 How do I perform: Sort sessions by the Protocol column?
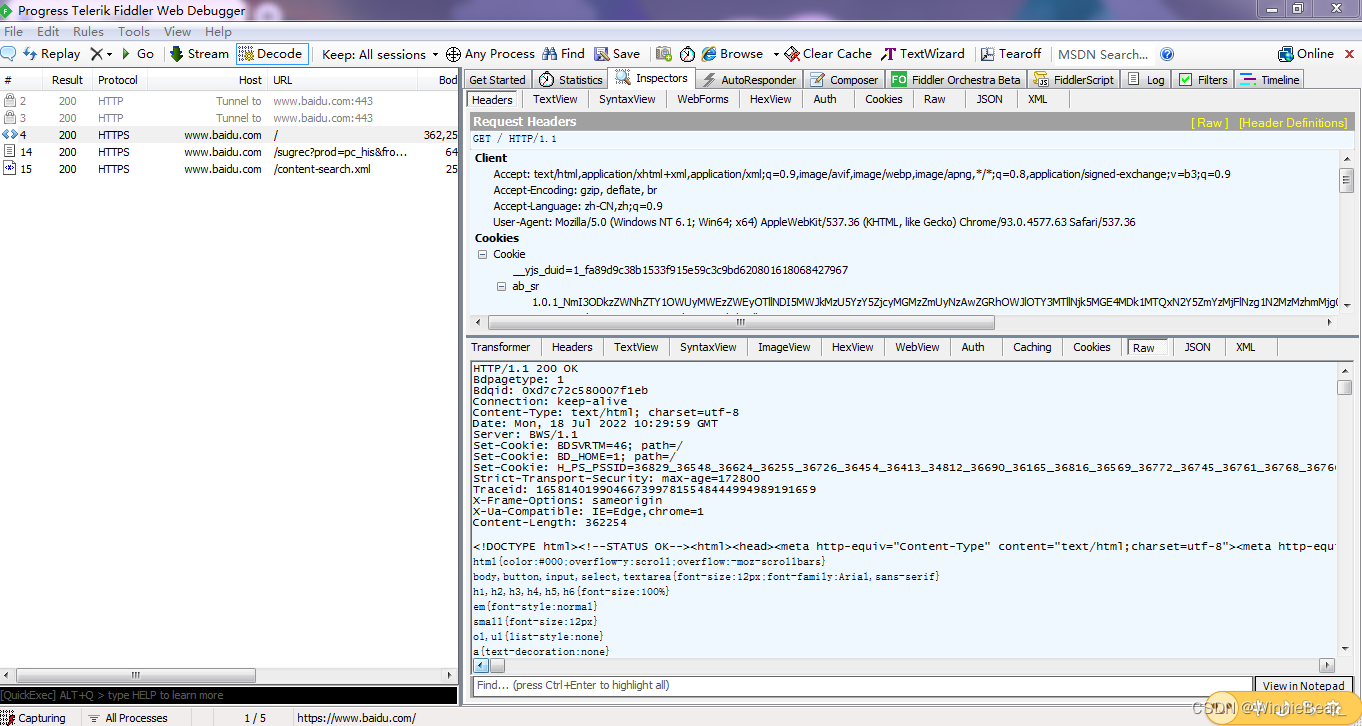(x=118, y=80)
